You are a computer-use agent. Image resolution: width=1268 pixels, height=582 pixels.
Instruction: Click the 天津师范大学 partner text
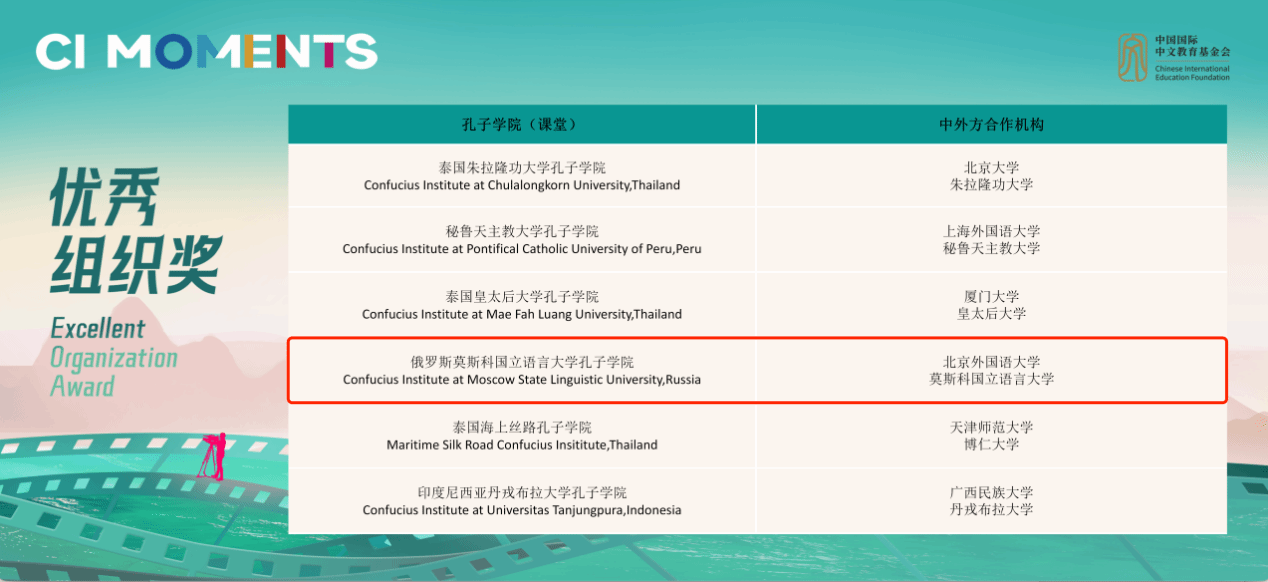[991, 427]
